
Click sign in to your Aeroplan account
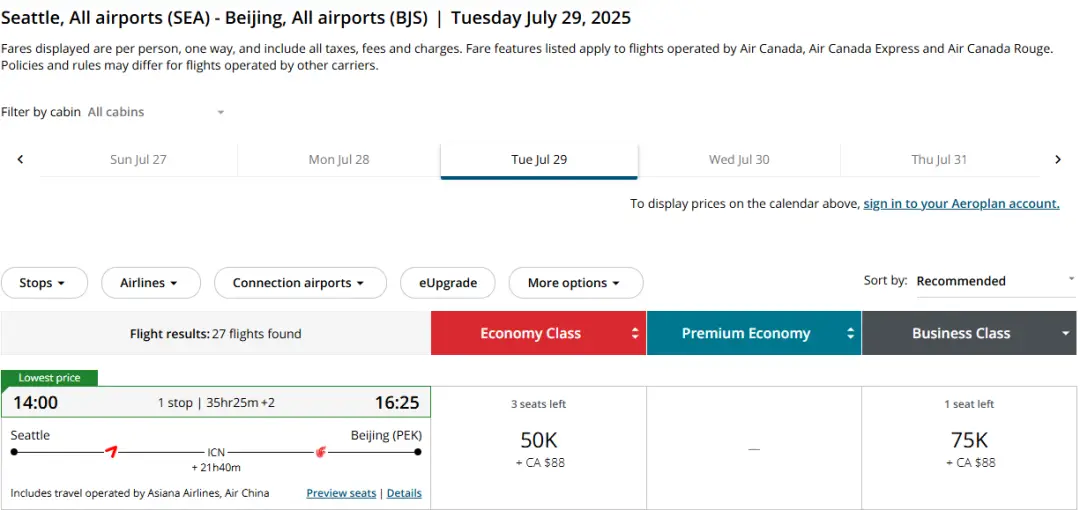click(961, 204)
